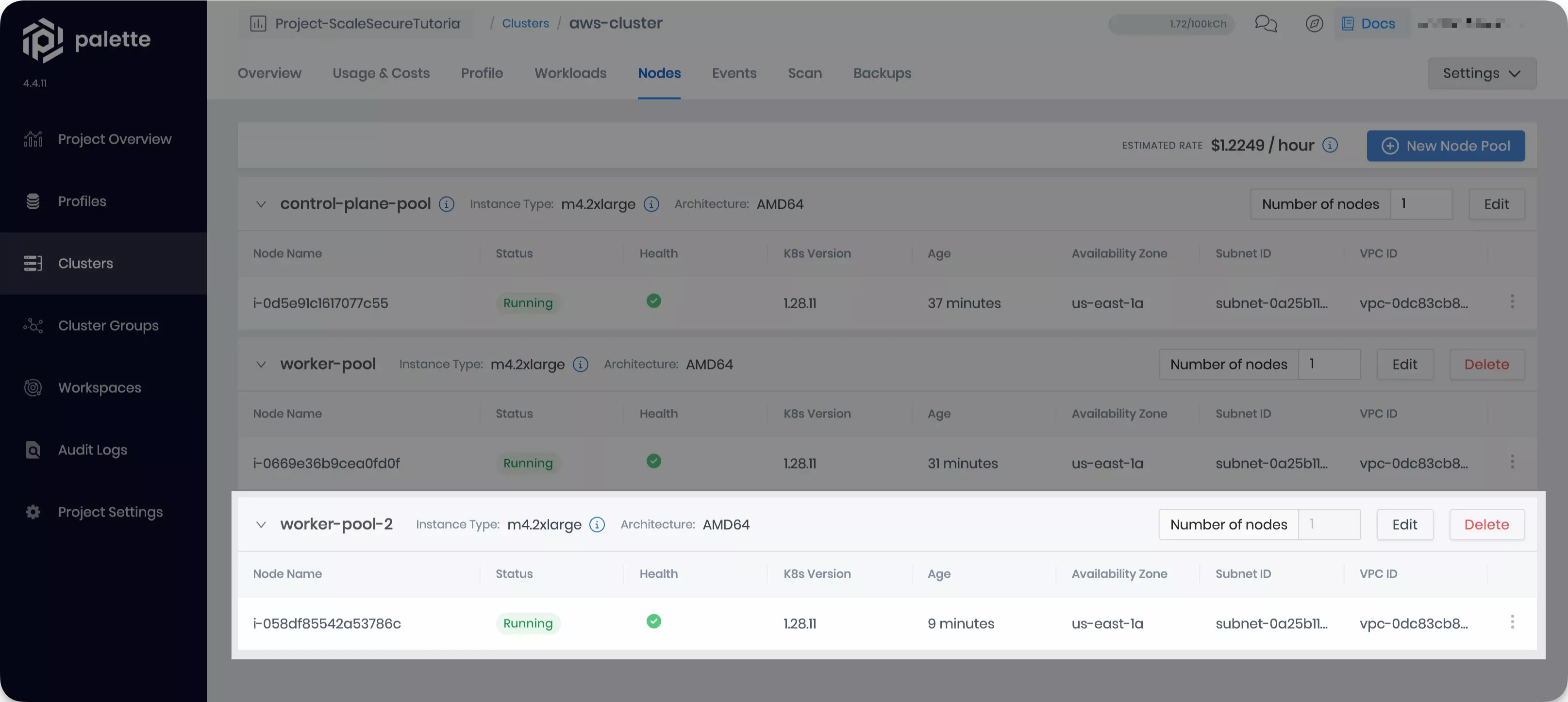Open Audit Logs in sidebar
1568x702 pixels.
(103, 450)
